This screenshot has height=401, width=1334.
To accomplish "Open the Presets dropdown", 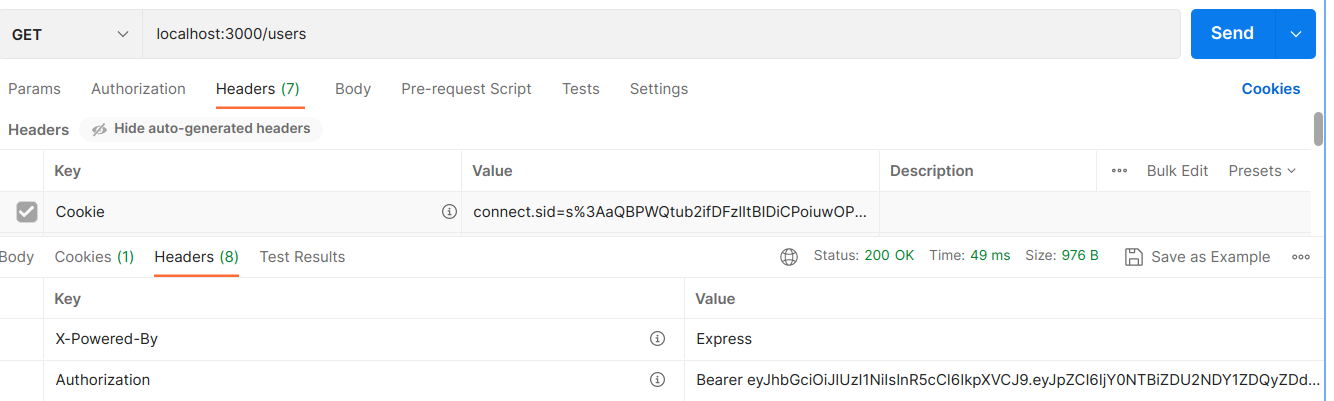I will (1262, 171).
